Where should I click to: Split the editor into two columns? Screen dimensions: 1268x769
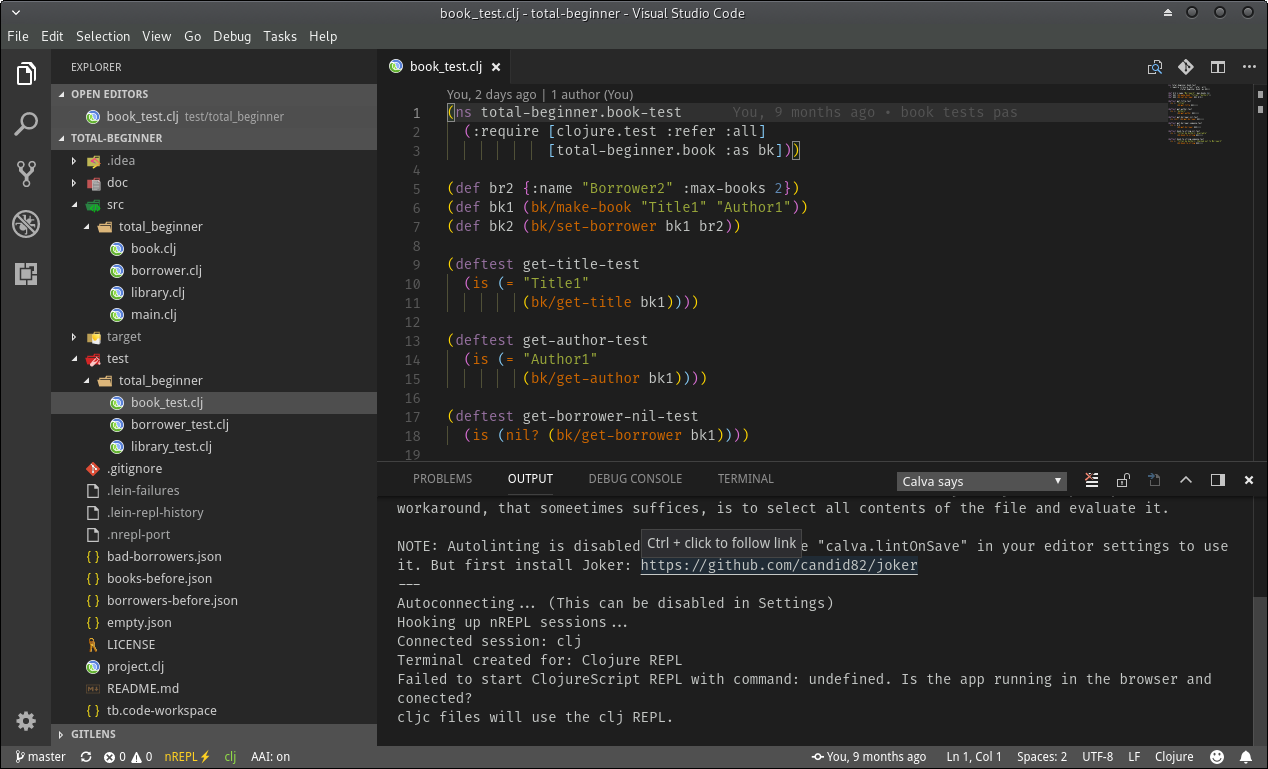click(x=1217, y=67)
